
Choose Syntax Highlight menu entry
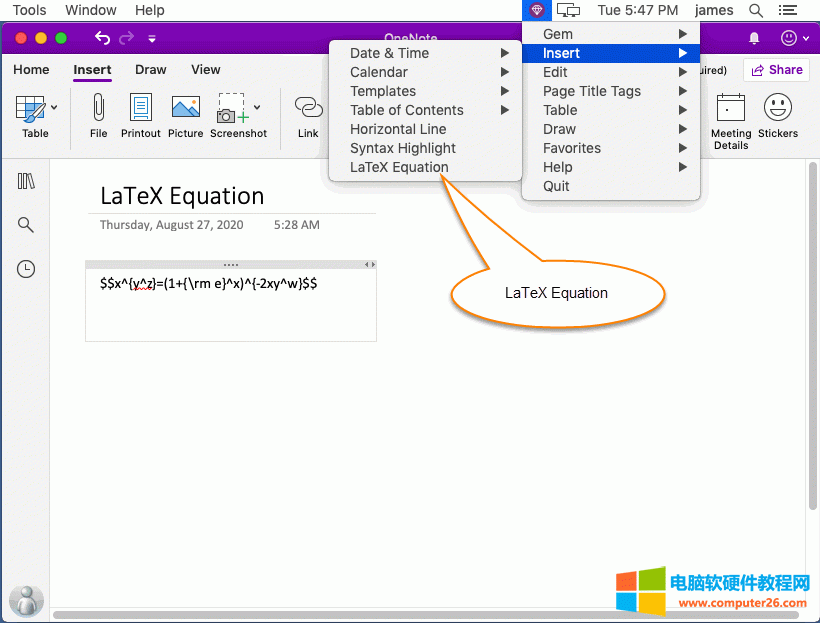coord(403,148)
